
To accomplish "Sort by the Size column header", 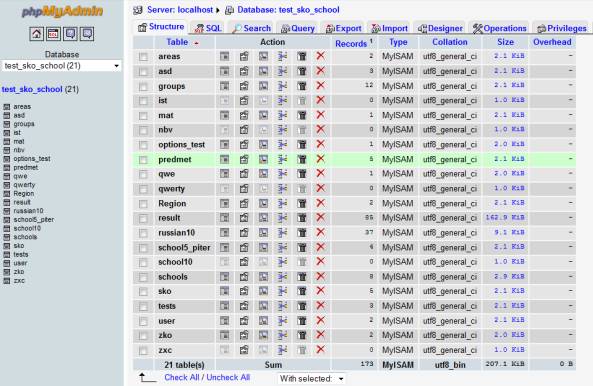I will 505,42.
